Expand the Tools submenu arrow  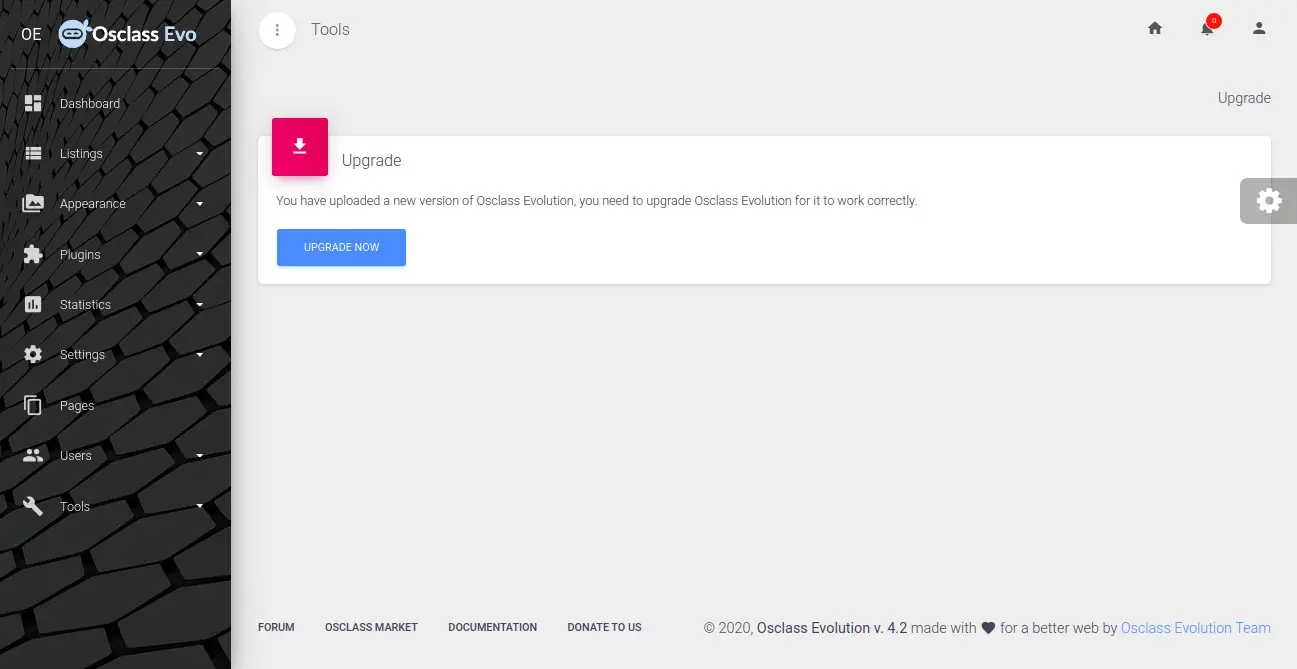pos(199,506)
